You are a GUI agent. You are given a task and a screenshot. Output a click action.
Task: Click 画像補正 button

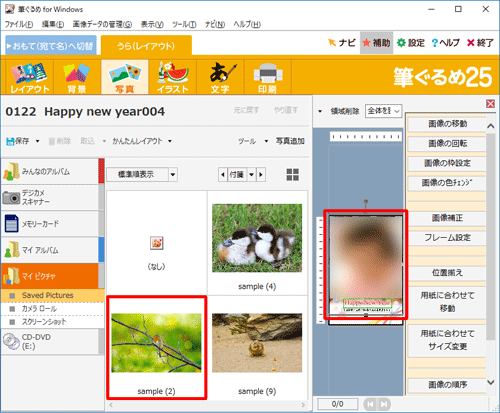(447, 218)
